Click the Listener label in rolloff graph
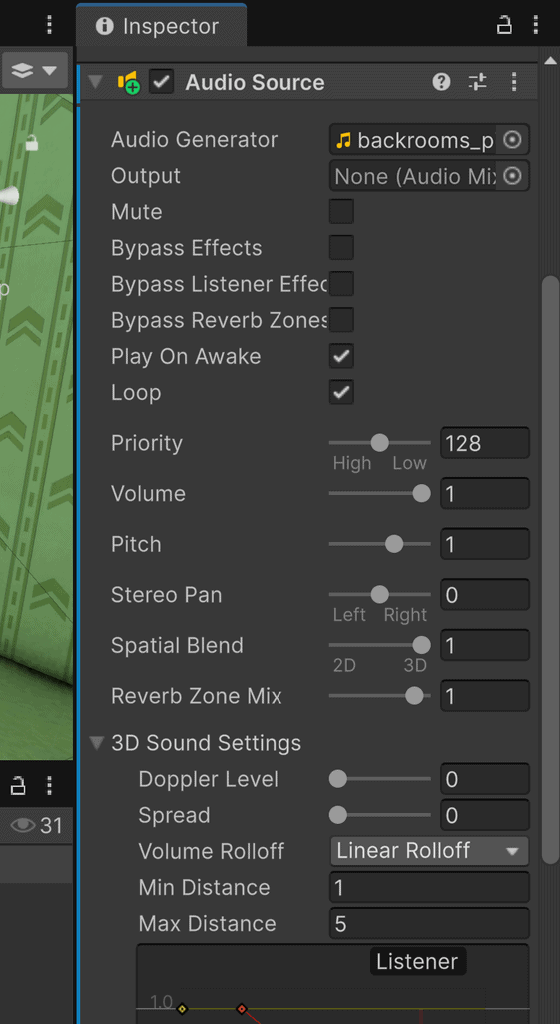This screenshot has width=560, height=1024. [x=418, y=961]
